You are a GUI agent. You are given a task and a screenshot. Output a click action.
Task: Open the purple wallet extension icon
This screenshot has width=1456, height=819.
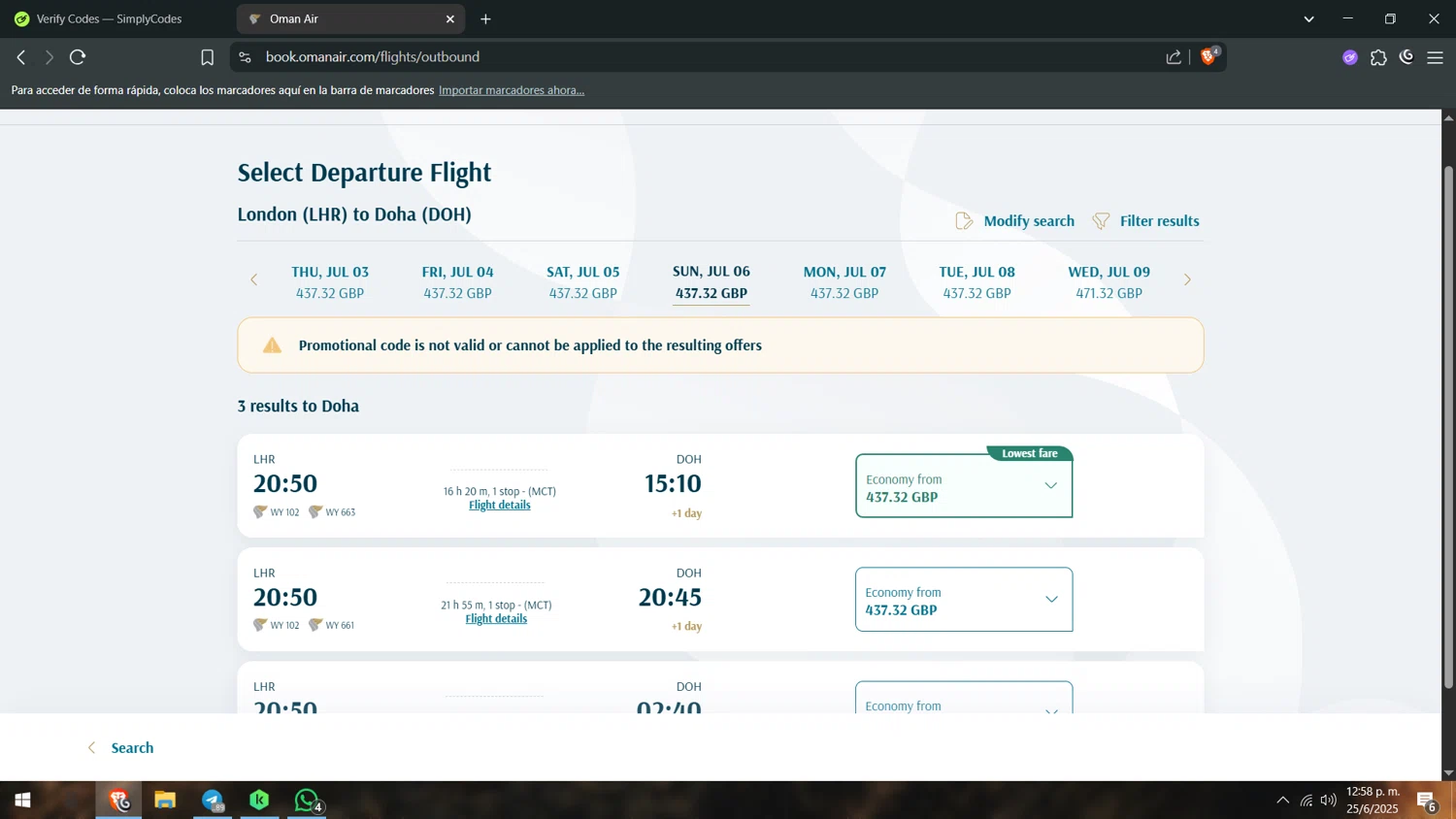pyautogui.click(x=1349, y=57)
